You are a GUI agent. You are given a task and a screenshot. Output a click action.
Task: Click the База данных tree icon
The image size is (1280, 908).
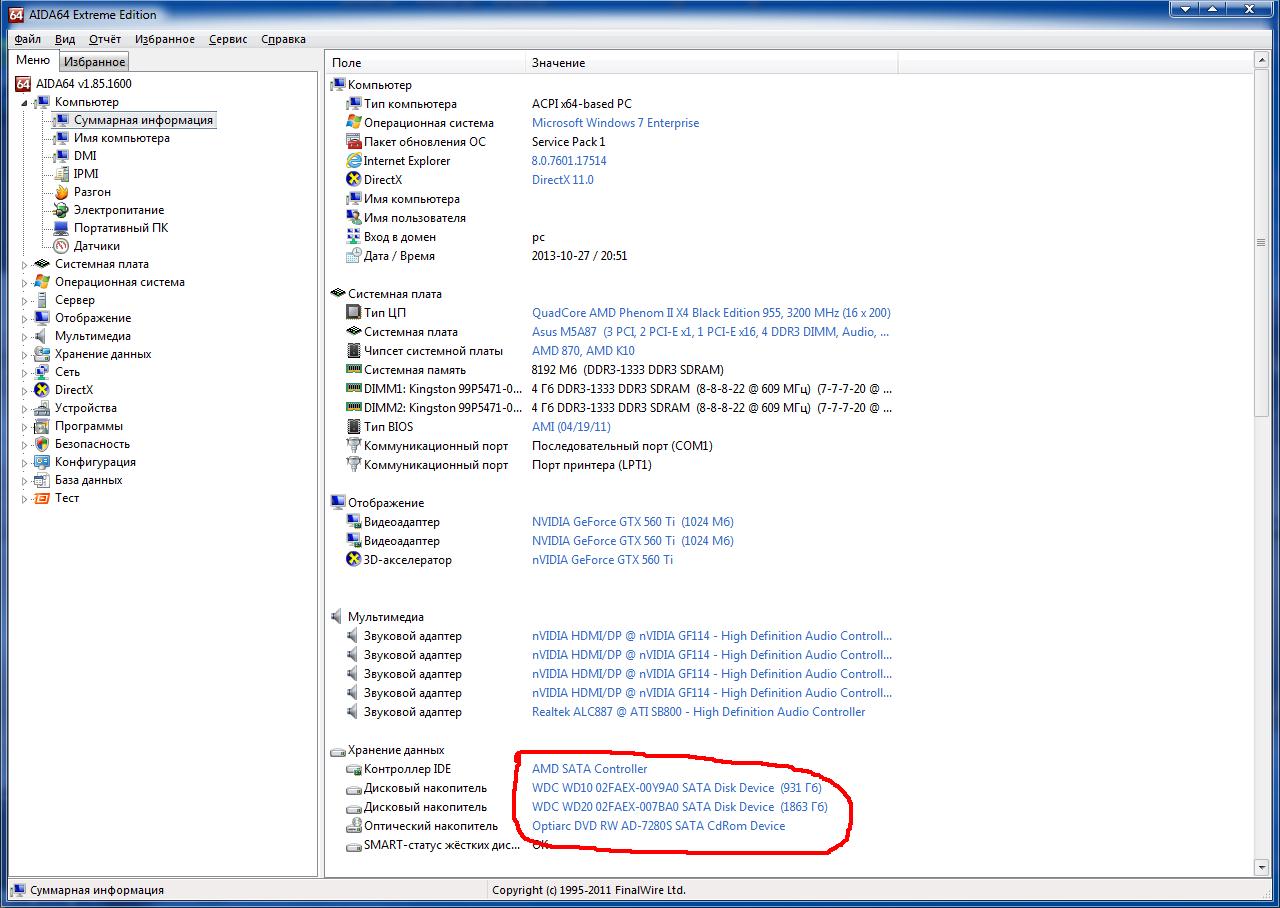[x=42, y=480]
